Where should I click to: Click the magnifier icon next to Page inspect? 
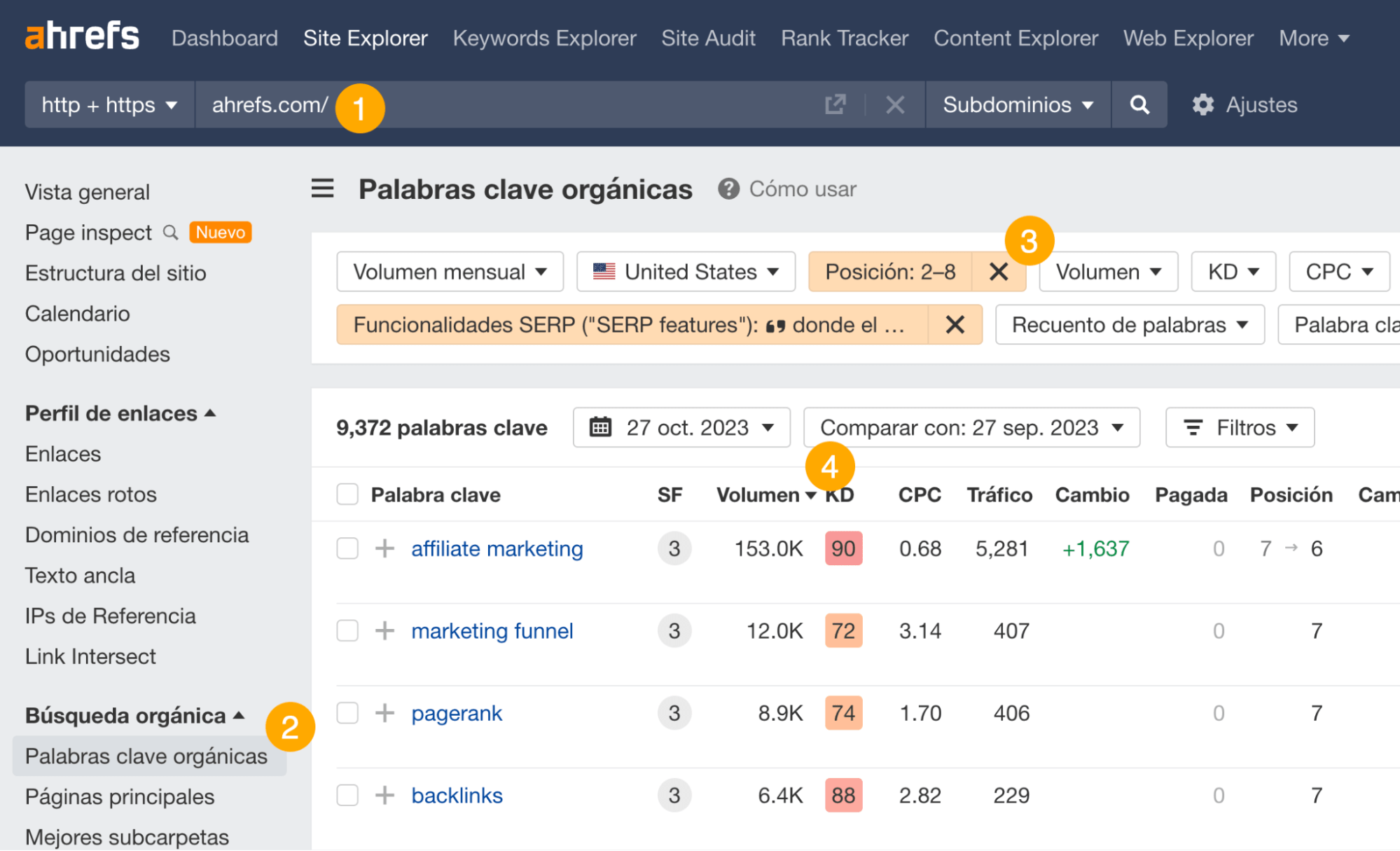click(x=170, y=233)
